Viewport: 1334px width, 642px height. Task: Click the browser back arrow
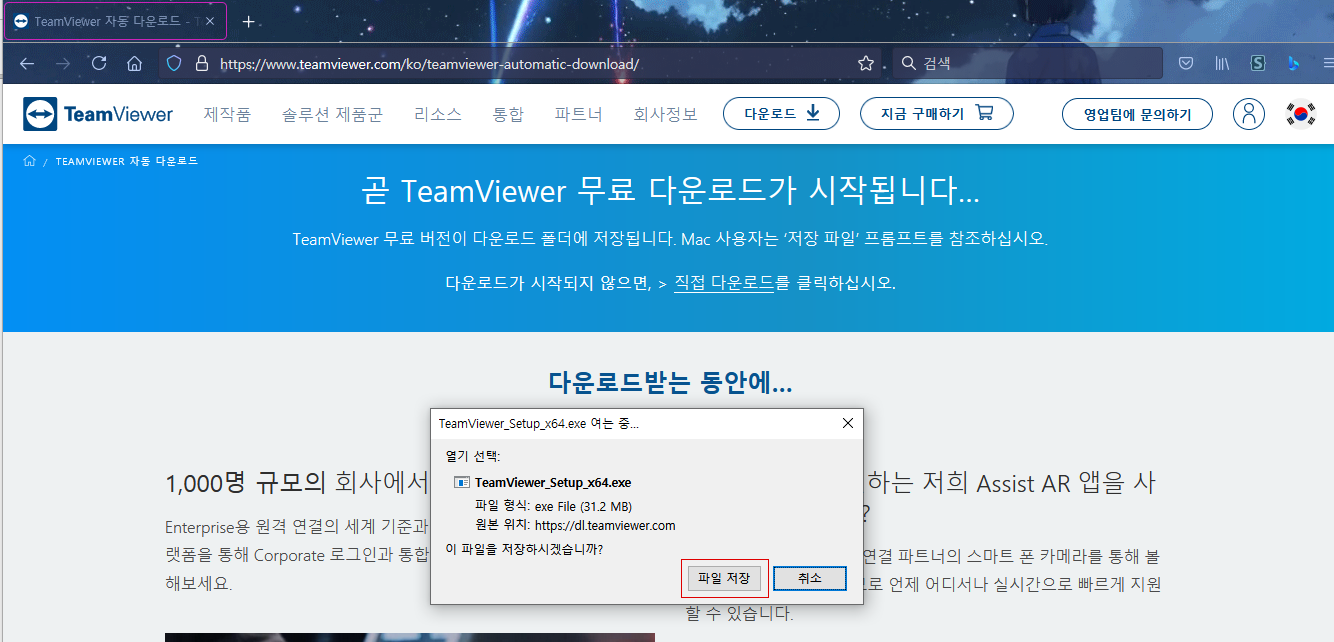[27, 63]
